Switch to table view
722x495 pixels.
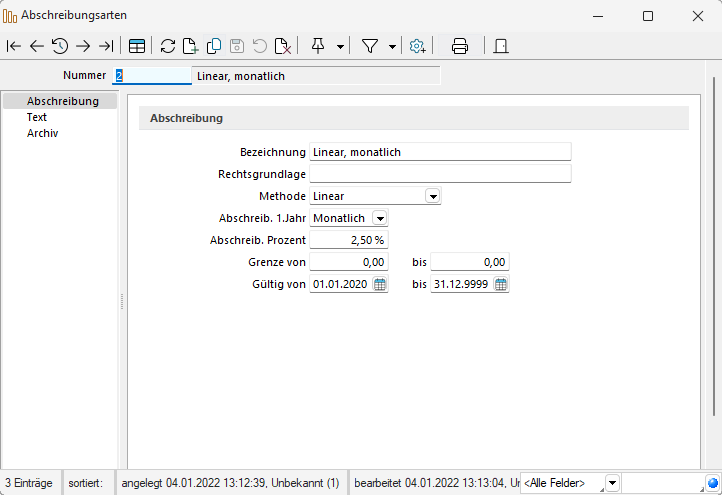[136, 46]
